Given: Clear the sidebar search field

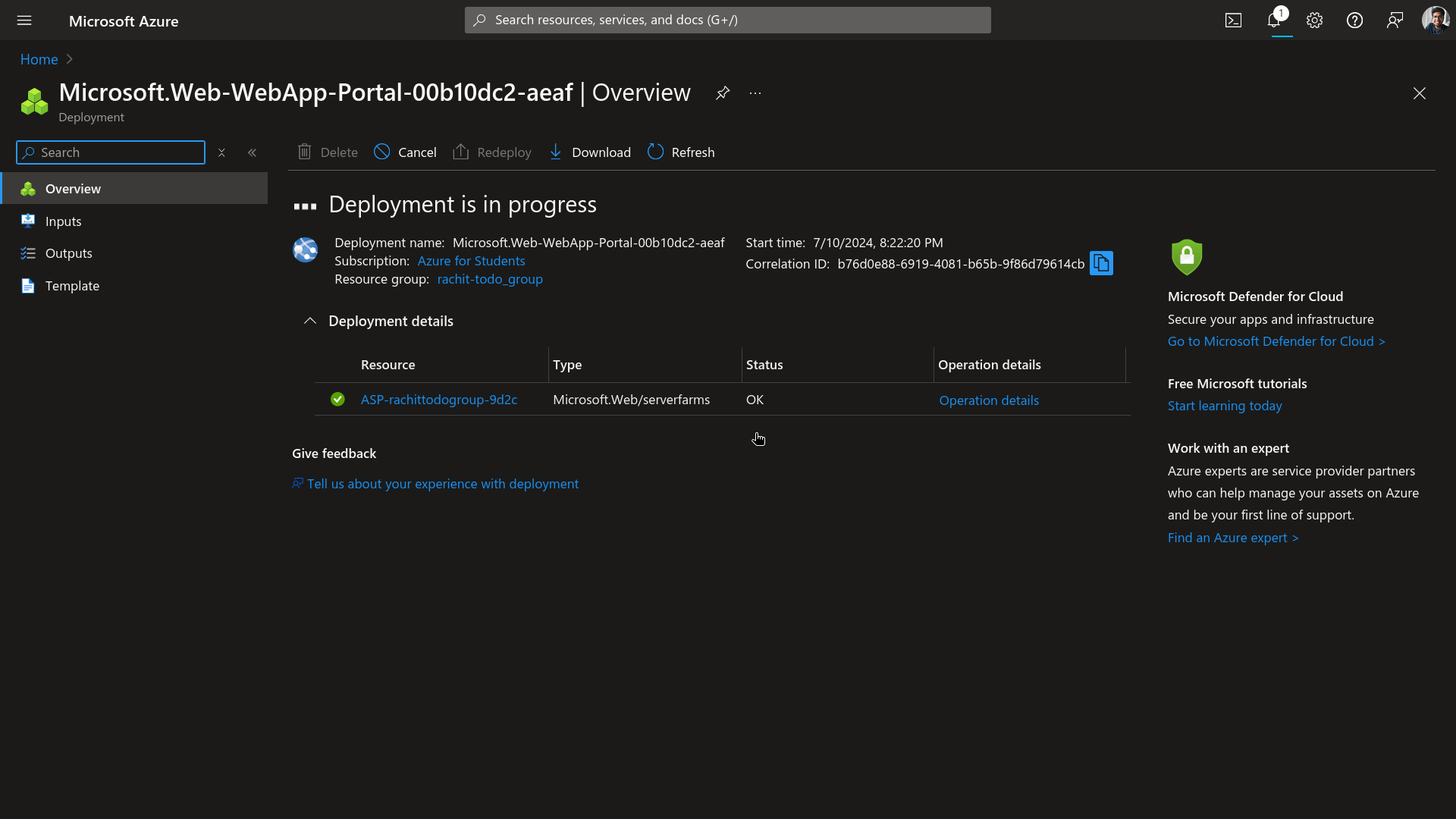Looking at the screenshot, I should tap(221, 152).
